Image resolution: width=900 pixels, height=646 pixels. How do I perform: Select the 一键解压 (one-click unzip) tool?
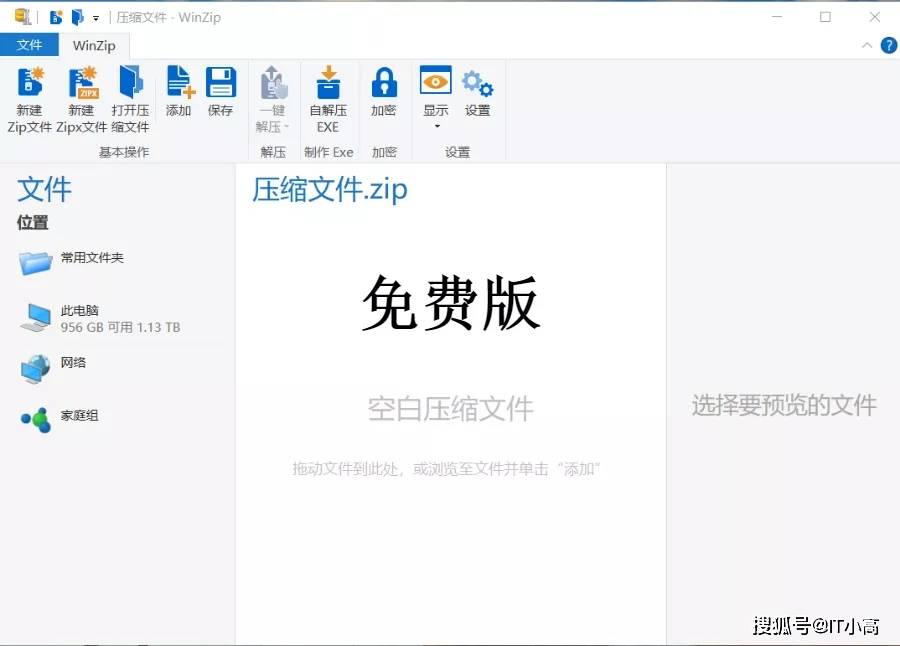pyautogui.click(x=272, y=95)
